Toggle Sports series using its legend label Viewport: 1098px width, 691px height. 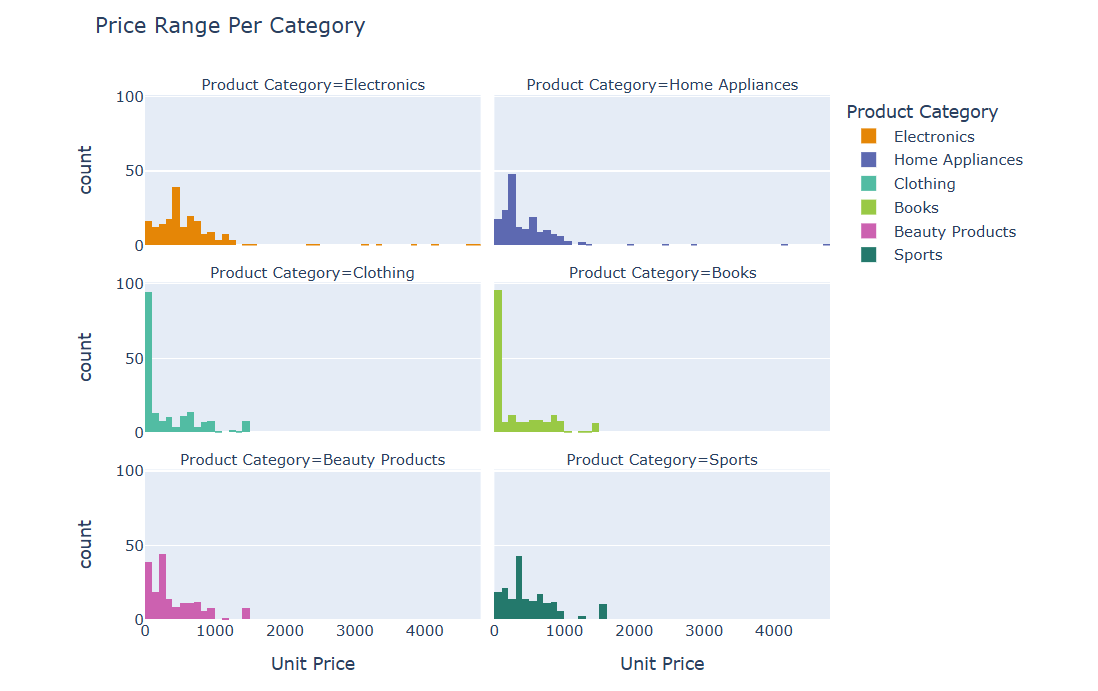[917, 255]
